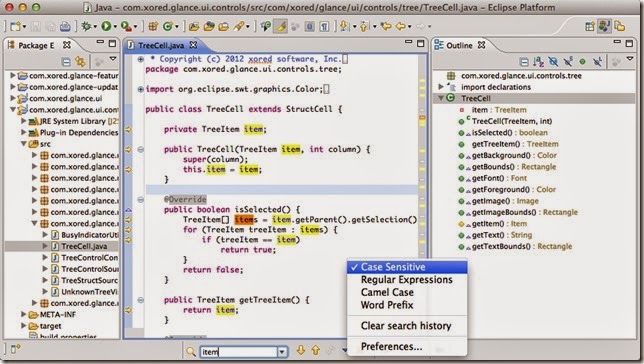
Task: Expand the META-INF folder
Action: [x=23, y=314]
